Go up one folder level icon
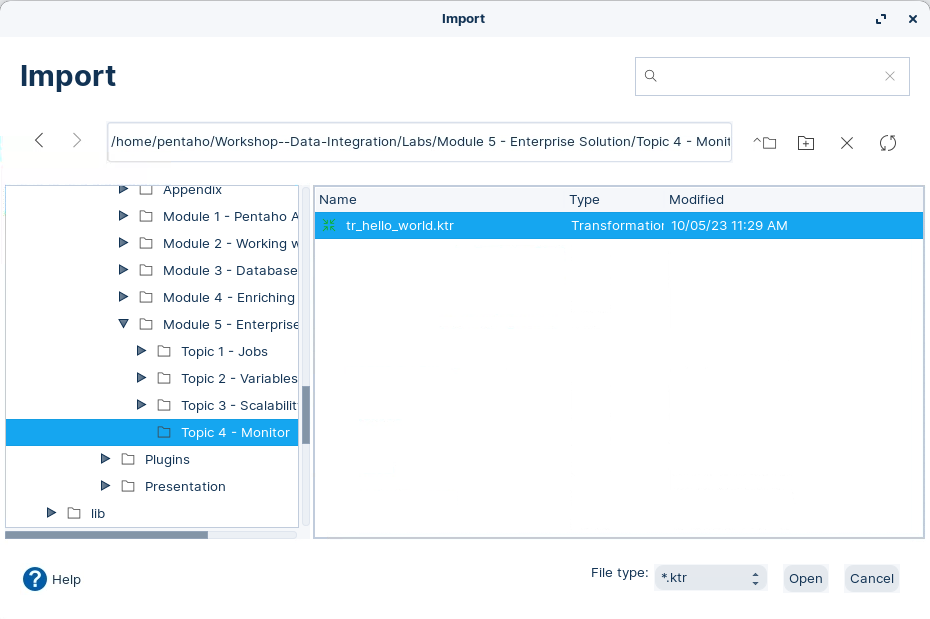The height and width of the screenshot is (619, 930). (x=765, y=143)
